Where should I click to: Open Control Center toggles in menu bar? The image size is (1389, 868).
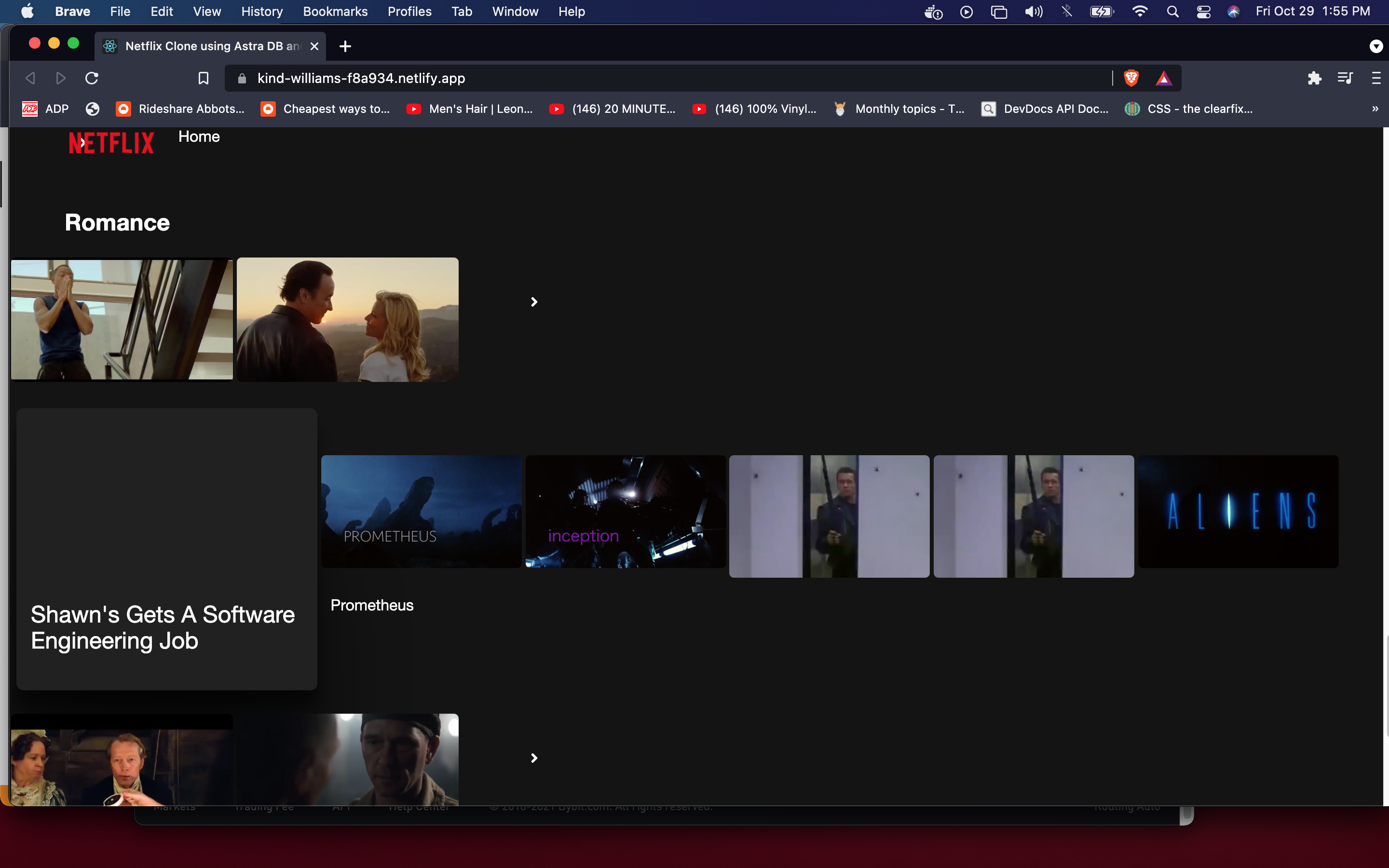coord(1204,11)
